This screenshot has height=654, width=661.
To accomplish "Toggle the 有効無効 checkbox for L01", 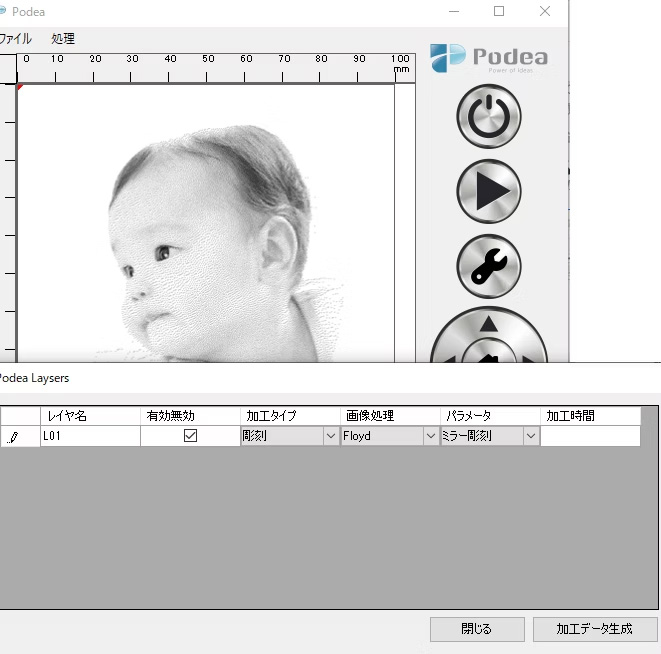I will tap(190, 436).
